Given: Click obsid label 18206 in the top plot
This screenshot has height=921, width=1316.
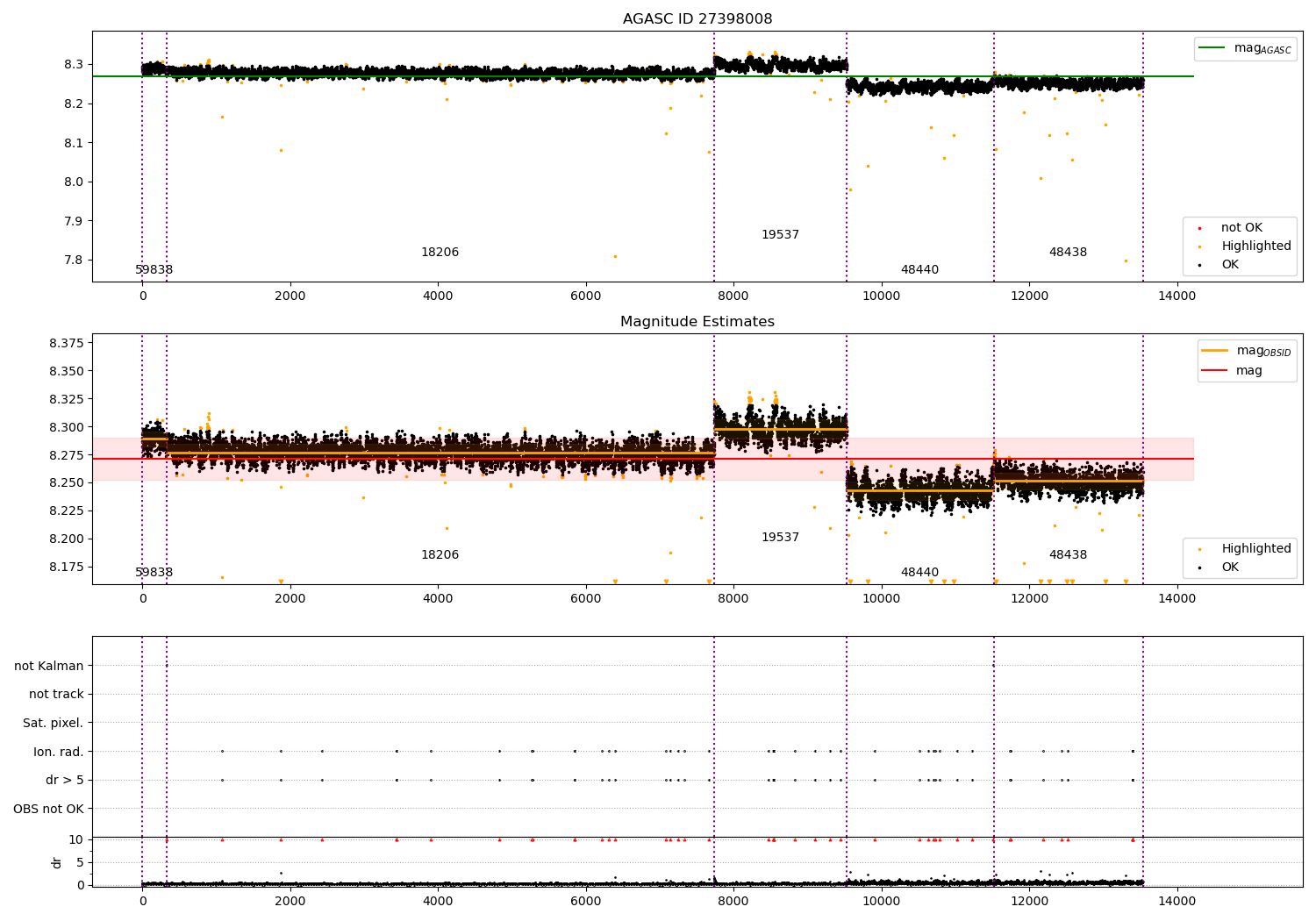Looking at the screenshot, I should tap(440, 253).
